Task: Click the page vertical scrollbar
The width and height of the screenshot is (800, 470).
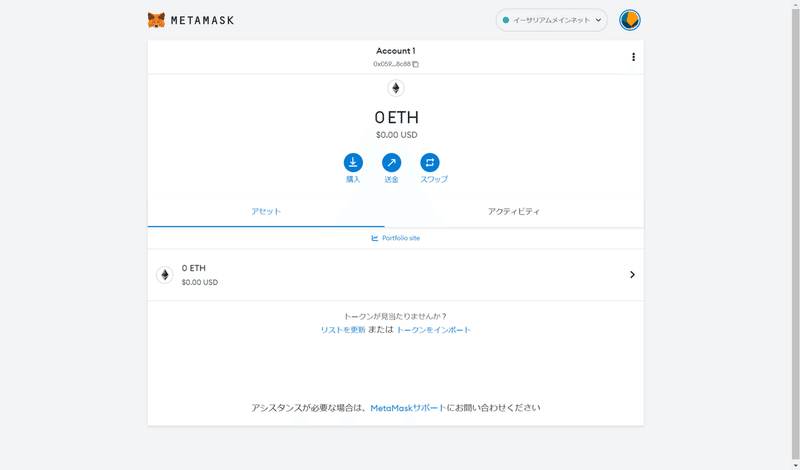Action: coord(795,235)
